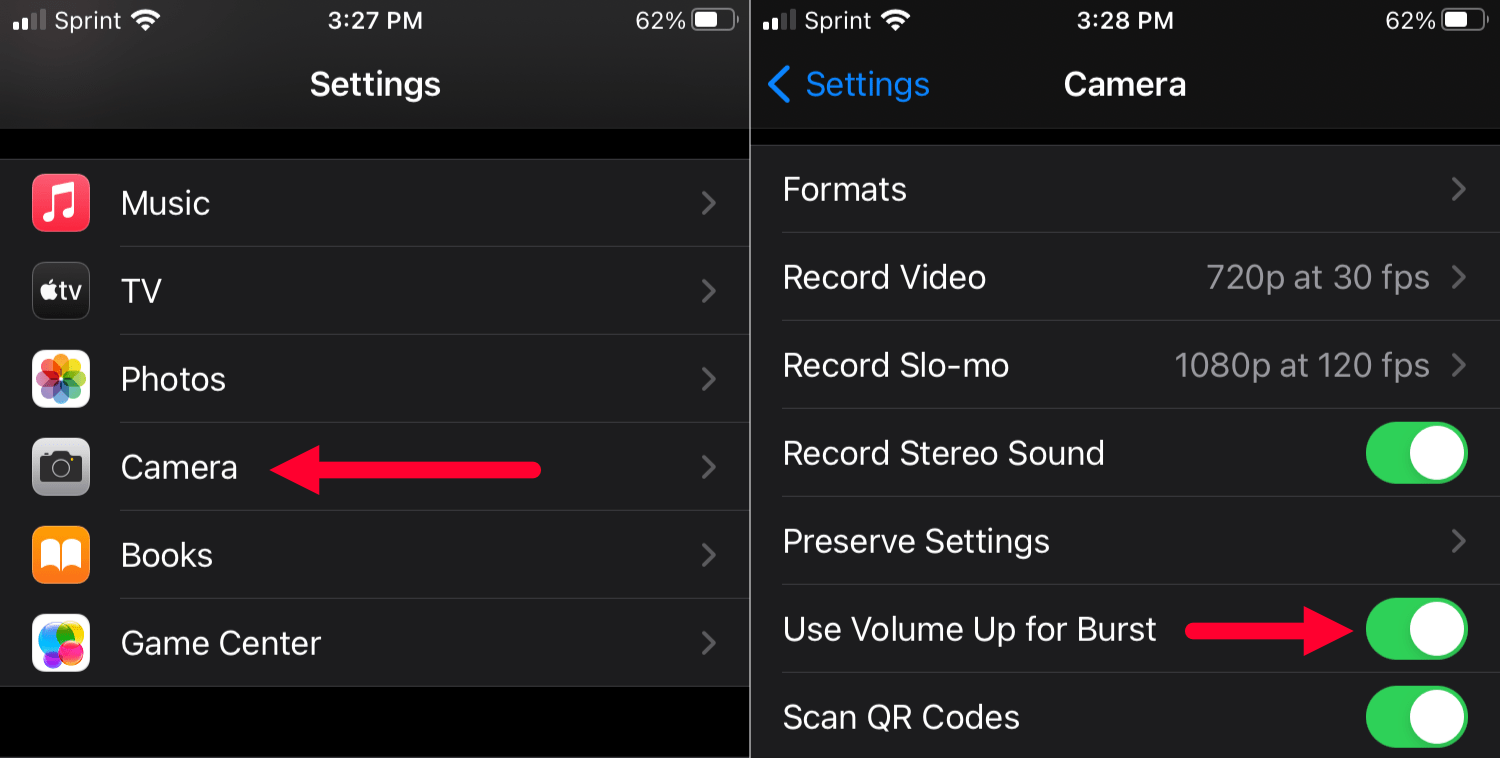Disable Scan QR Codes

coord(1417,717)
